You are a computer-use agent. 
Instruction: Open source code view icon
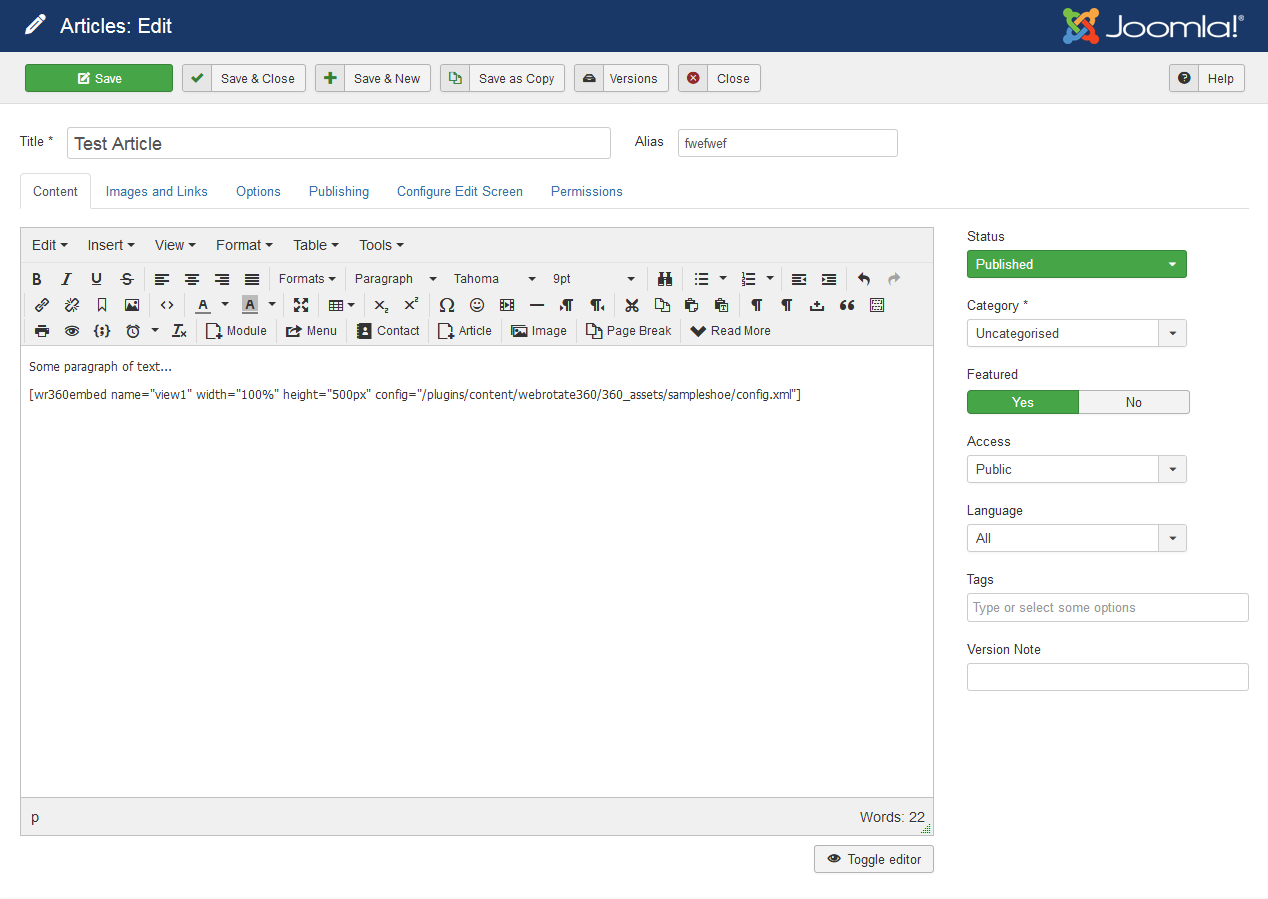pos(167,305)
